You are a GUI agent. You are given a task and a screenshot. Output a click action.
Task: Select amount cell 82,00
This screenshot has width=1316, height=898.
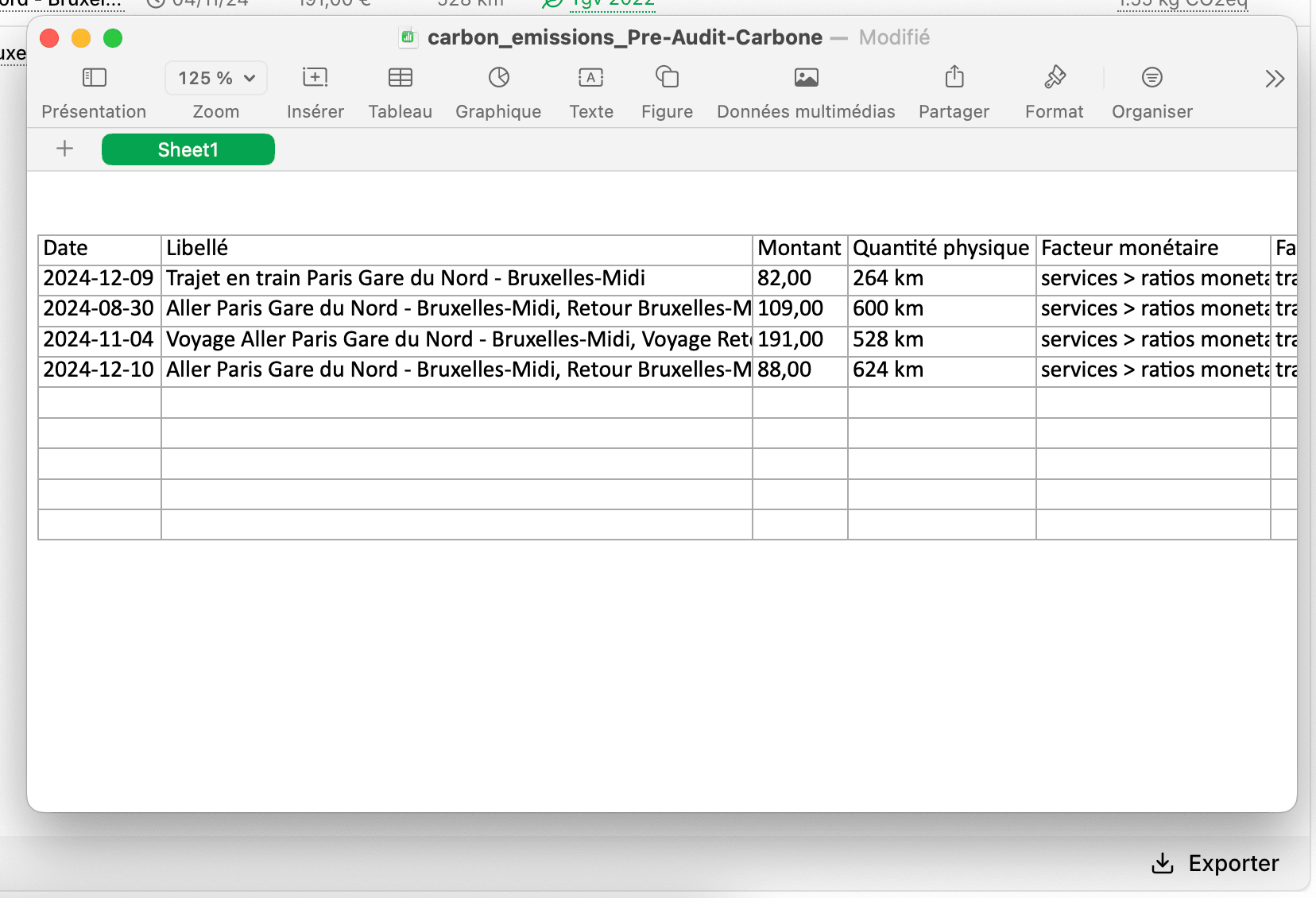[800, 280]
